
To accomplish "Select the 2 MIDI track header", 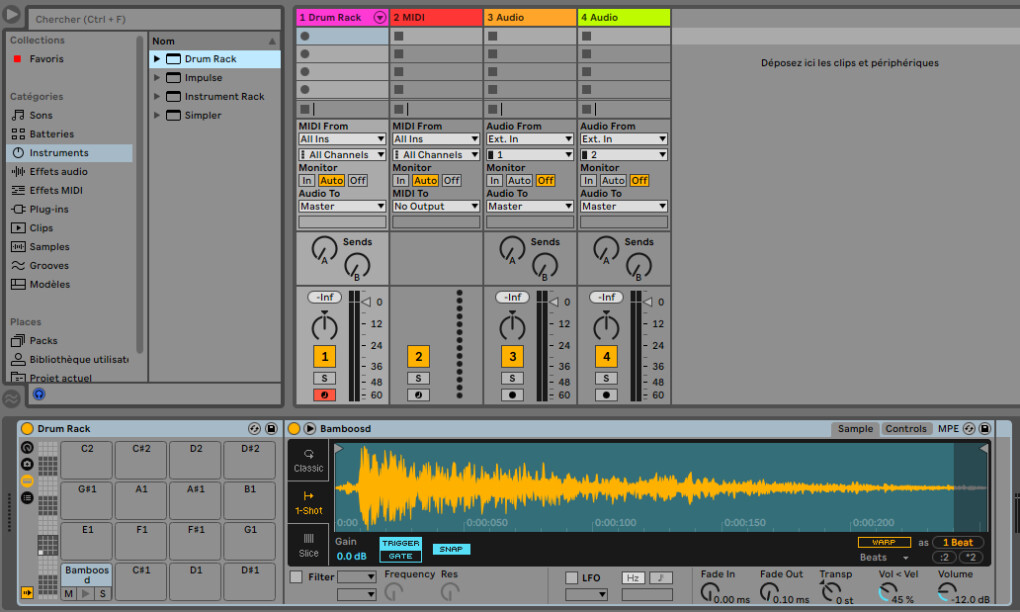I will [436, 18].
